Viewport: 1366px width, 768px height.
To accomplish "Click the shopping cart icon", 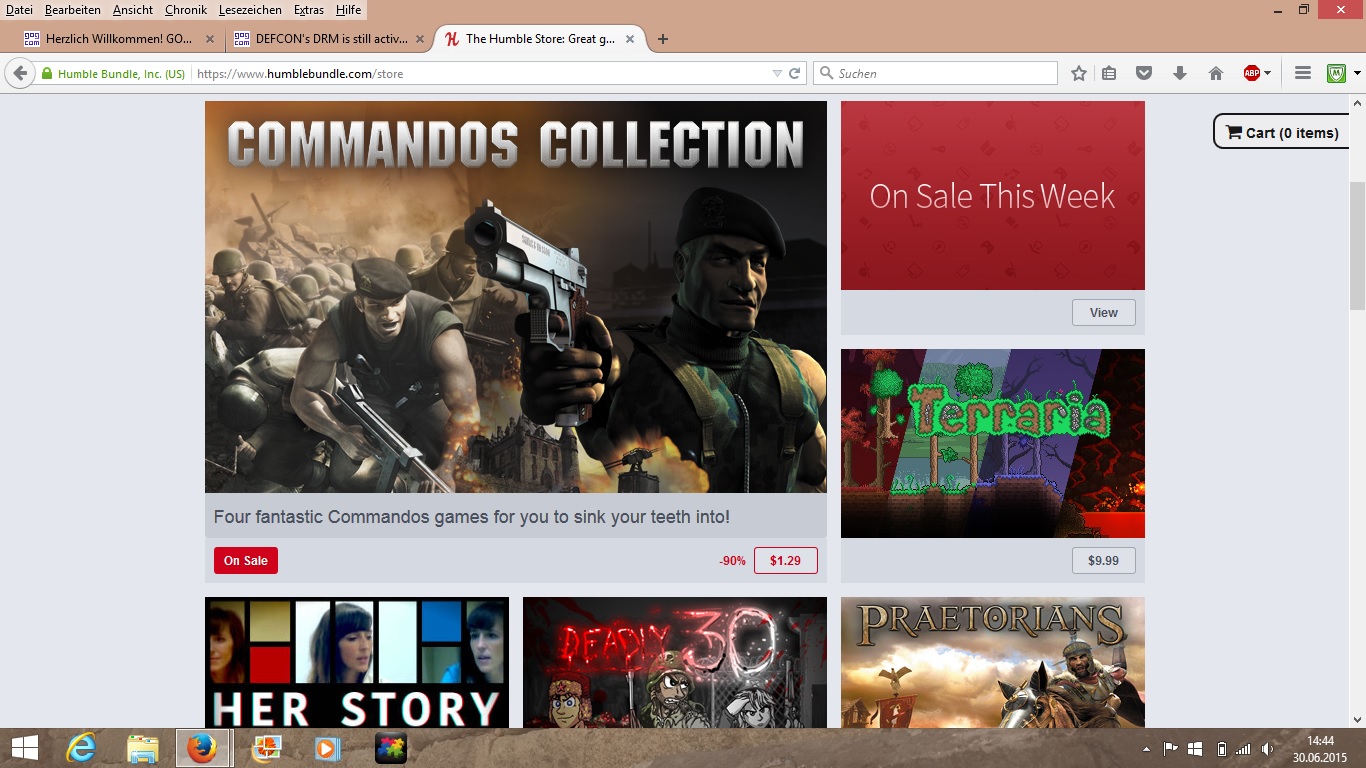I will 1234,132.
